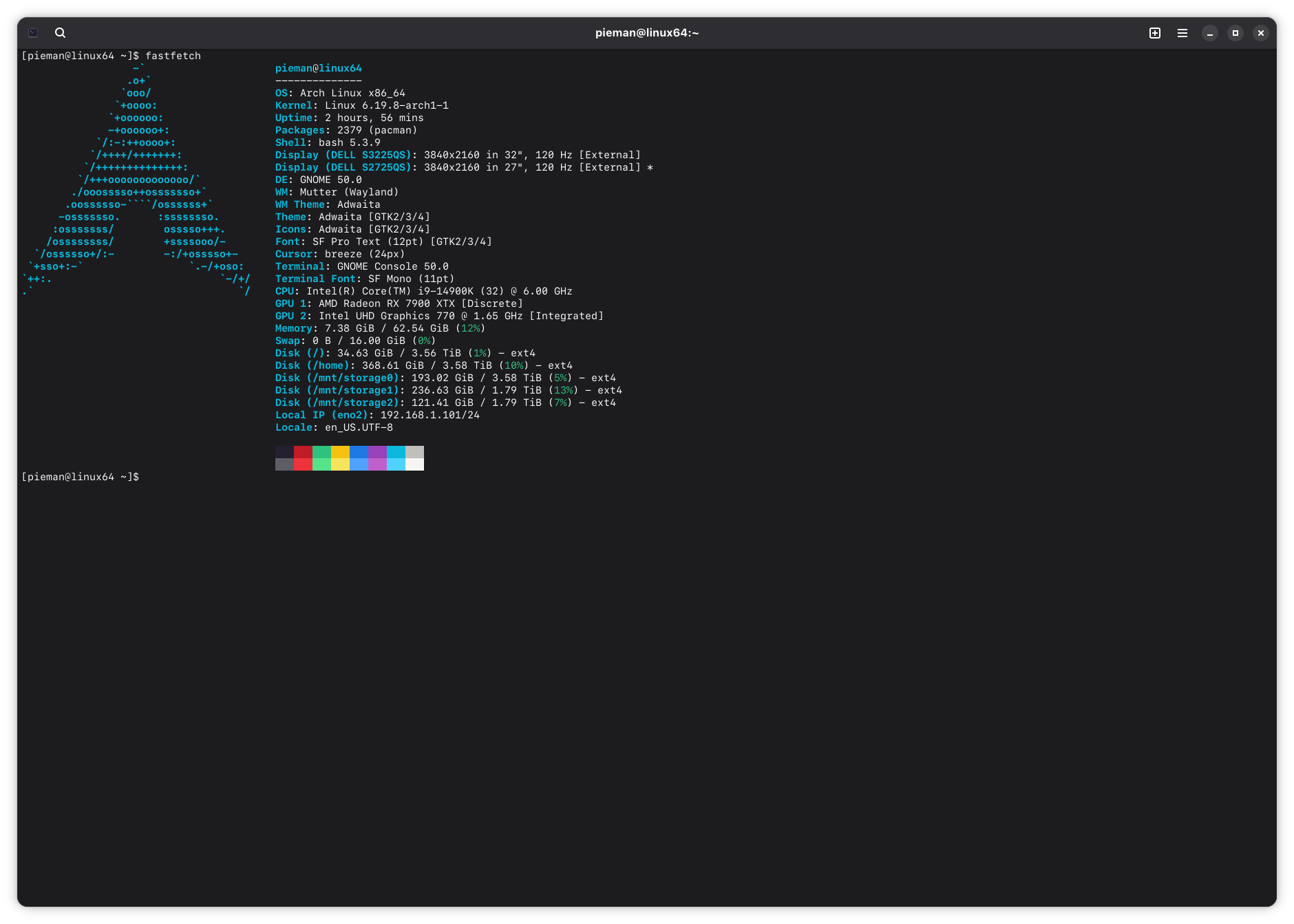Click the dark black color swatch

[284, 452]
